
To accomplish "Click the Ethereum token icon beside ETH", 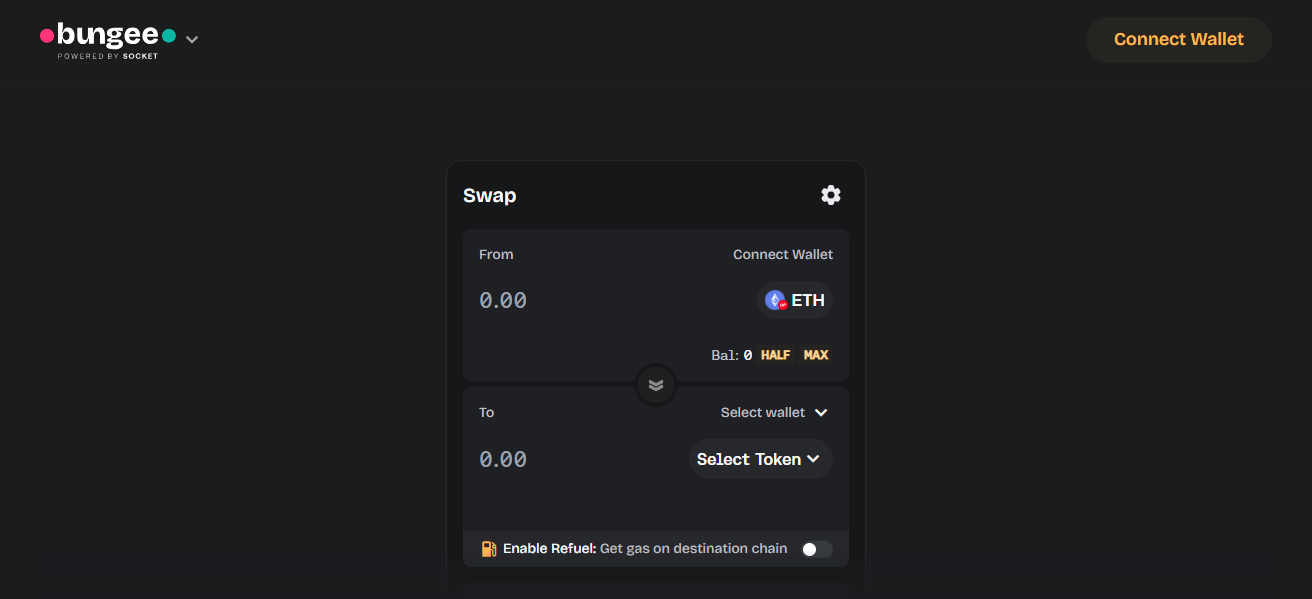I will (773, 299).
